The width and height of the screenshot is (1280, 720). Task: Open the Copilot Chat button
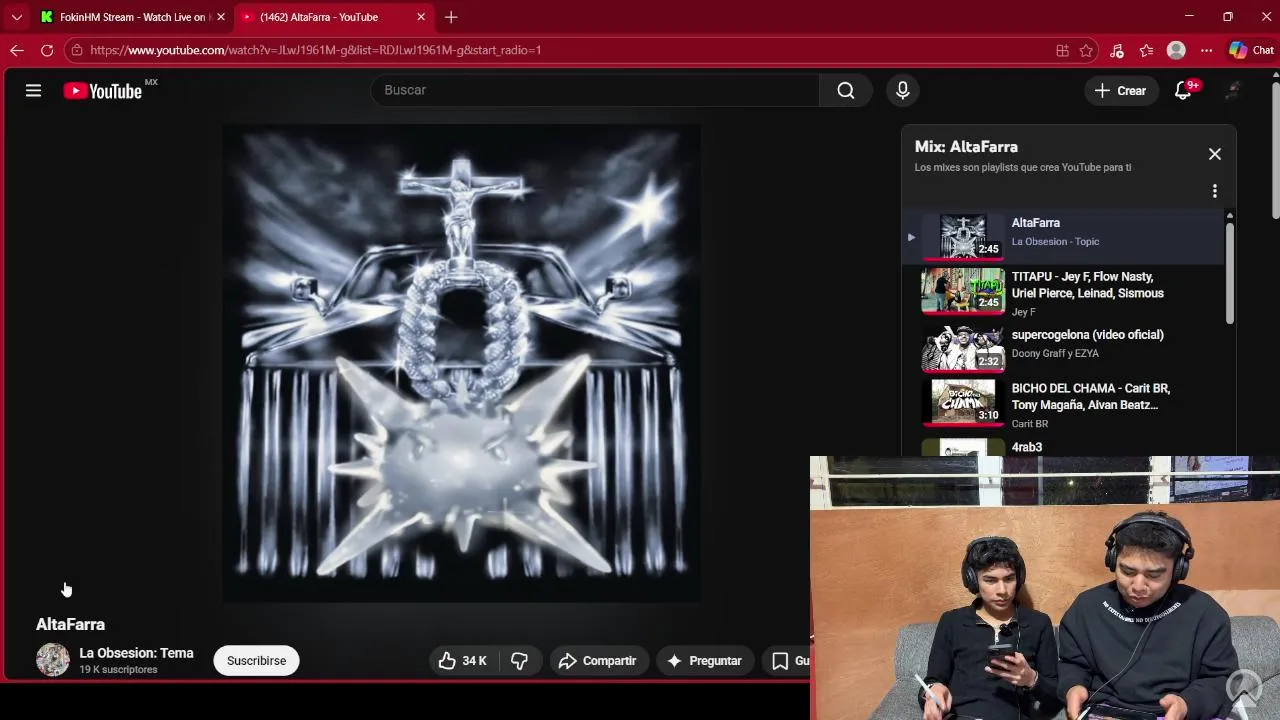[1251, 50]
